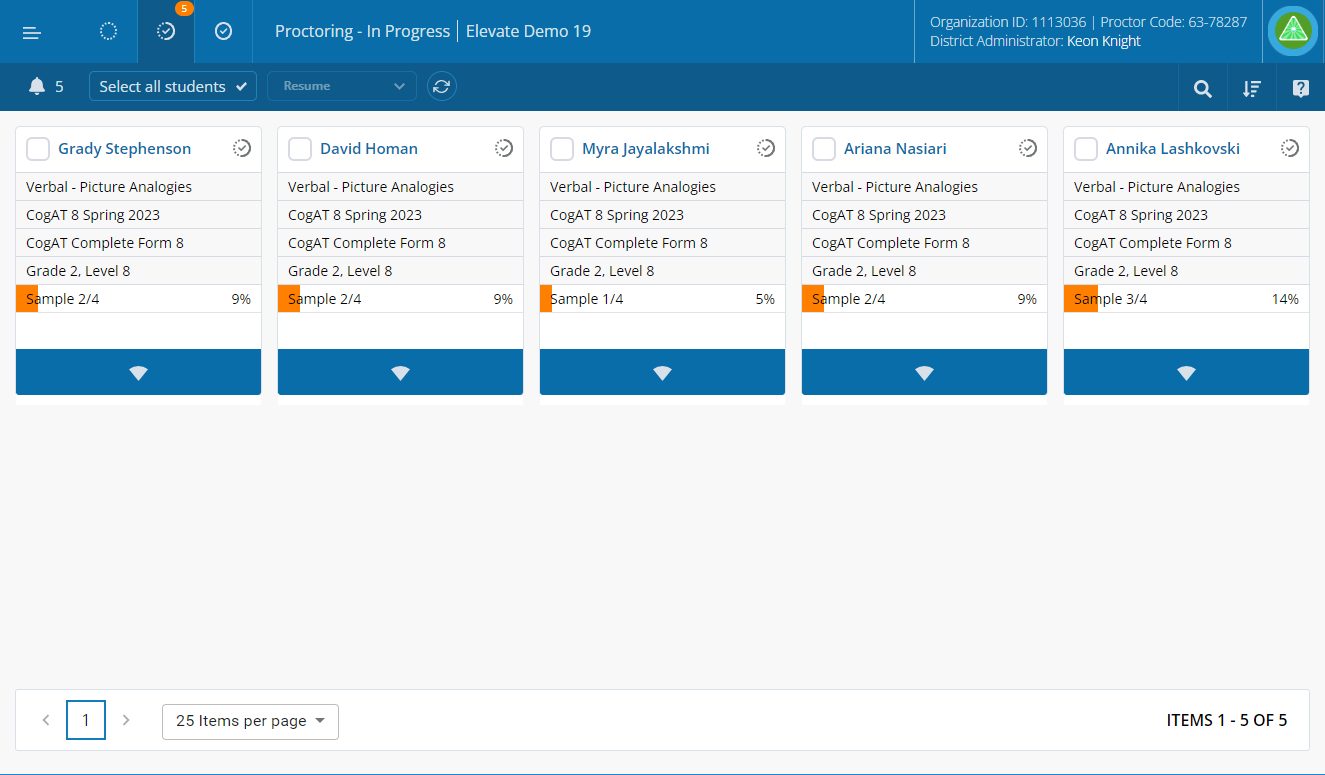Image resolution: width=1325 pixels, height=775 pixels.
Task: Click 14% value on Annika's card
Action: pos(1285,299)
